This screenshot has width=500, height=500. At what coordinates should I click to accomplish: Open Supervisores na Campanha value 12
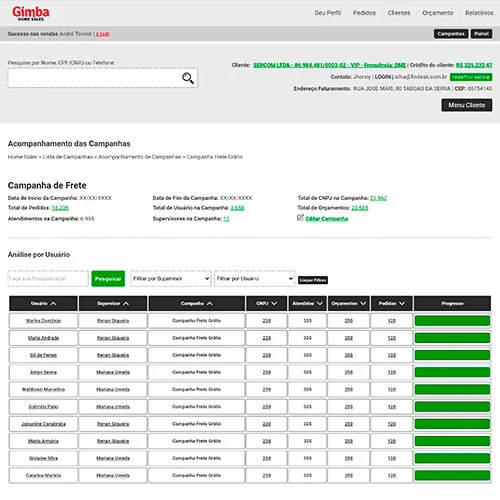226,219
